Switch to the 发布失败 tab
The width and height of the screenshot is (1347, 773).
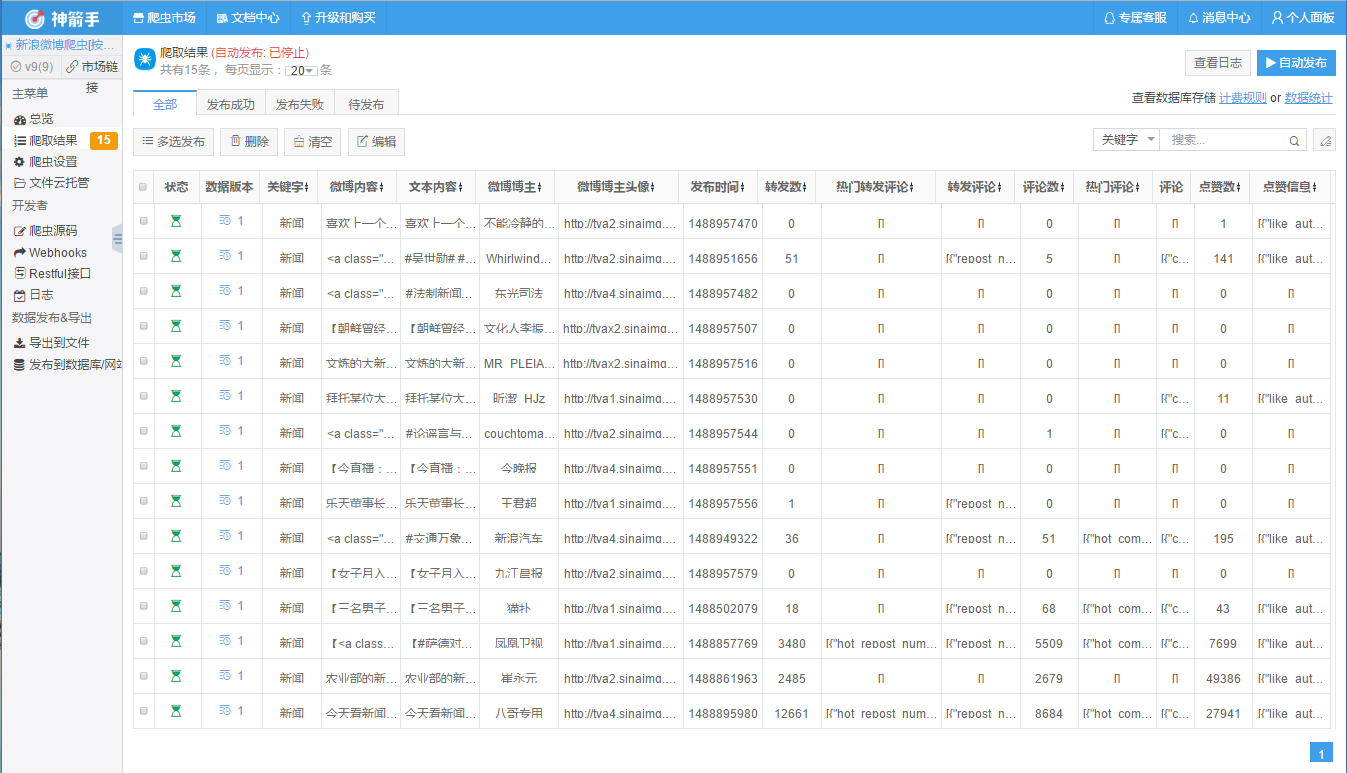tap(299, 104)
